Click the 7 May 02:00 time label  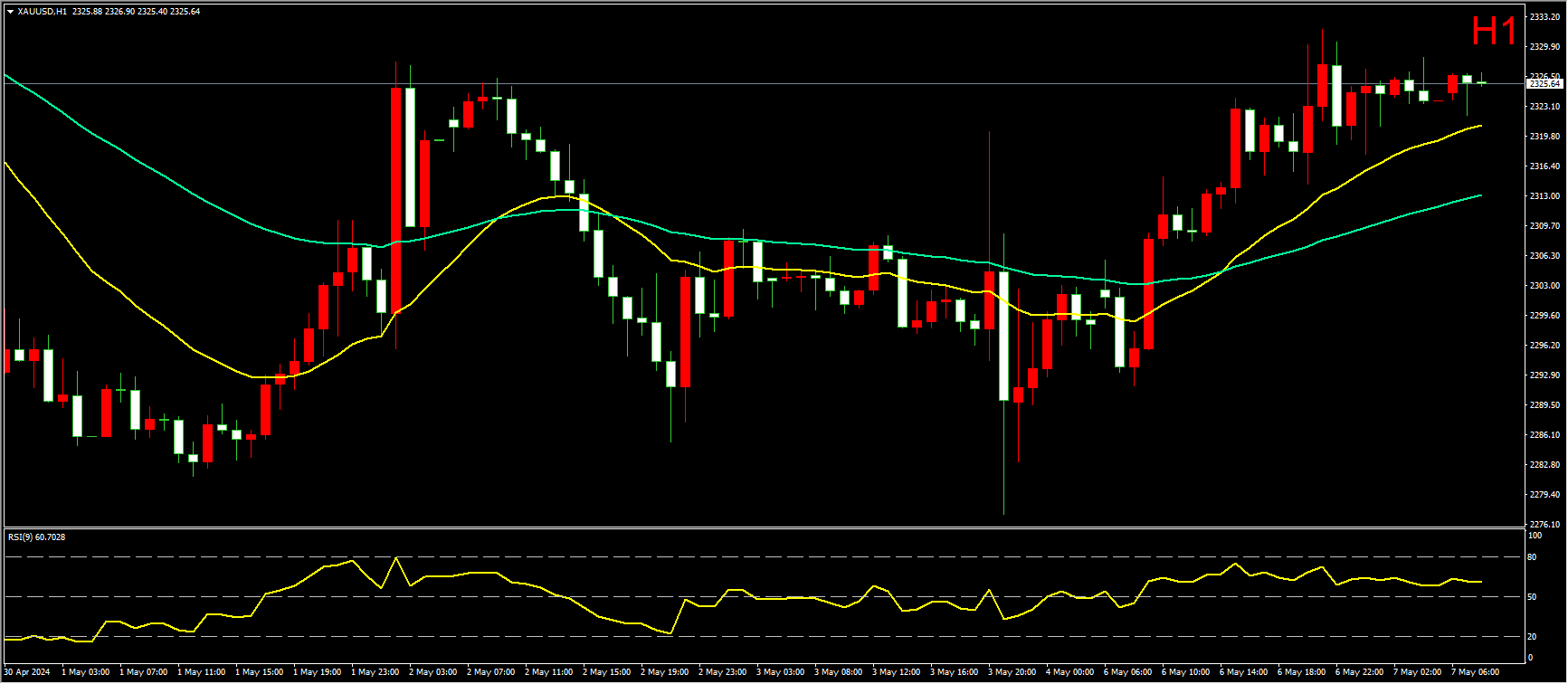point(1418,672)
